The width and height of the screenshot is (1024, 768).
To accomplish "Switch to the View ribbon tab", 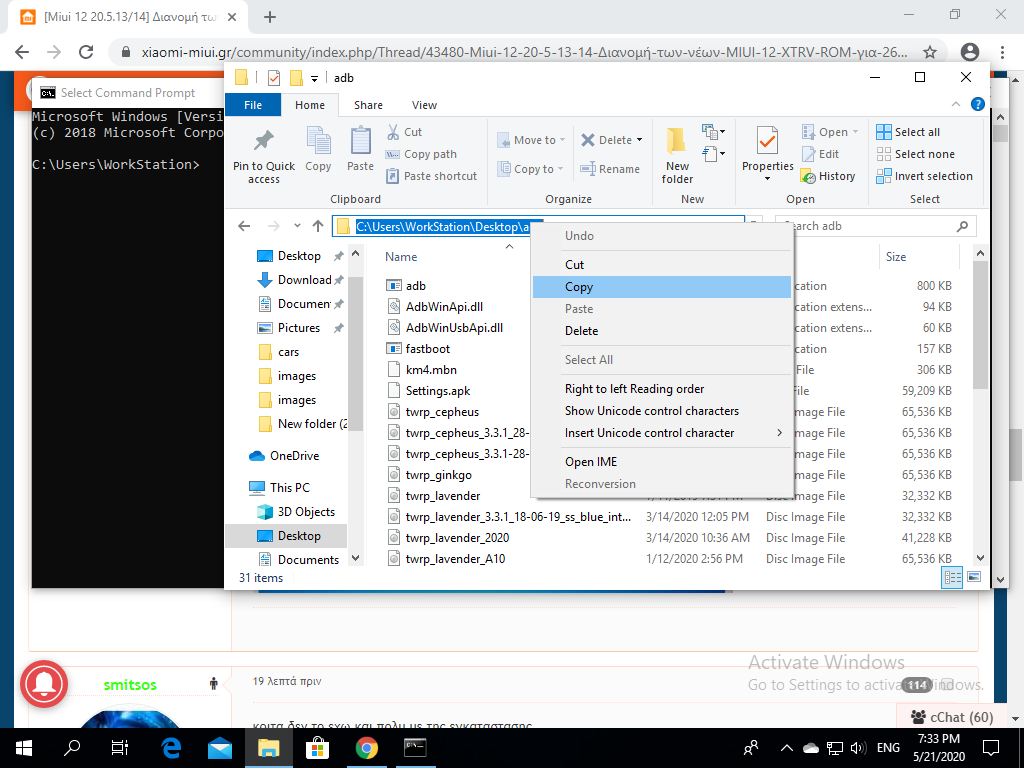I will (424, 105).
